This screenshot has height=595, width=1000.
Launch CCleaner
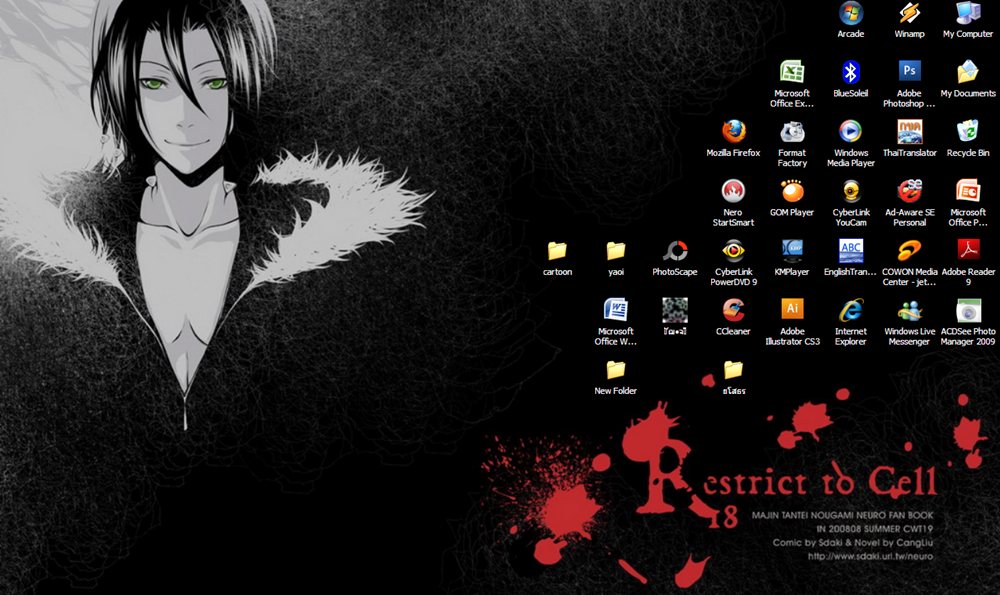click(x=733, y=309)
